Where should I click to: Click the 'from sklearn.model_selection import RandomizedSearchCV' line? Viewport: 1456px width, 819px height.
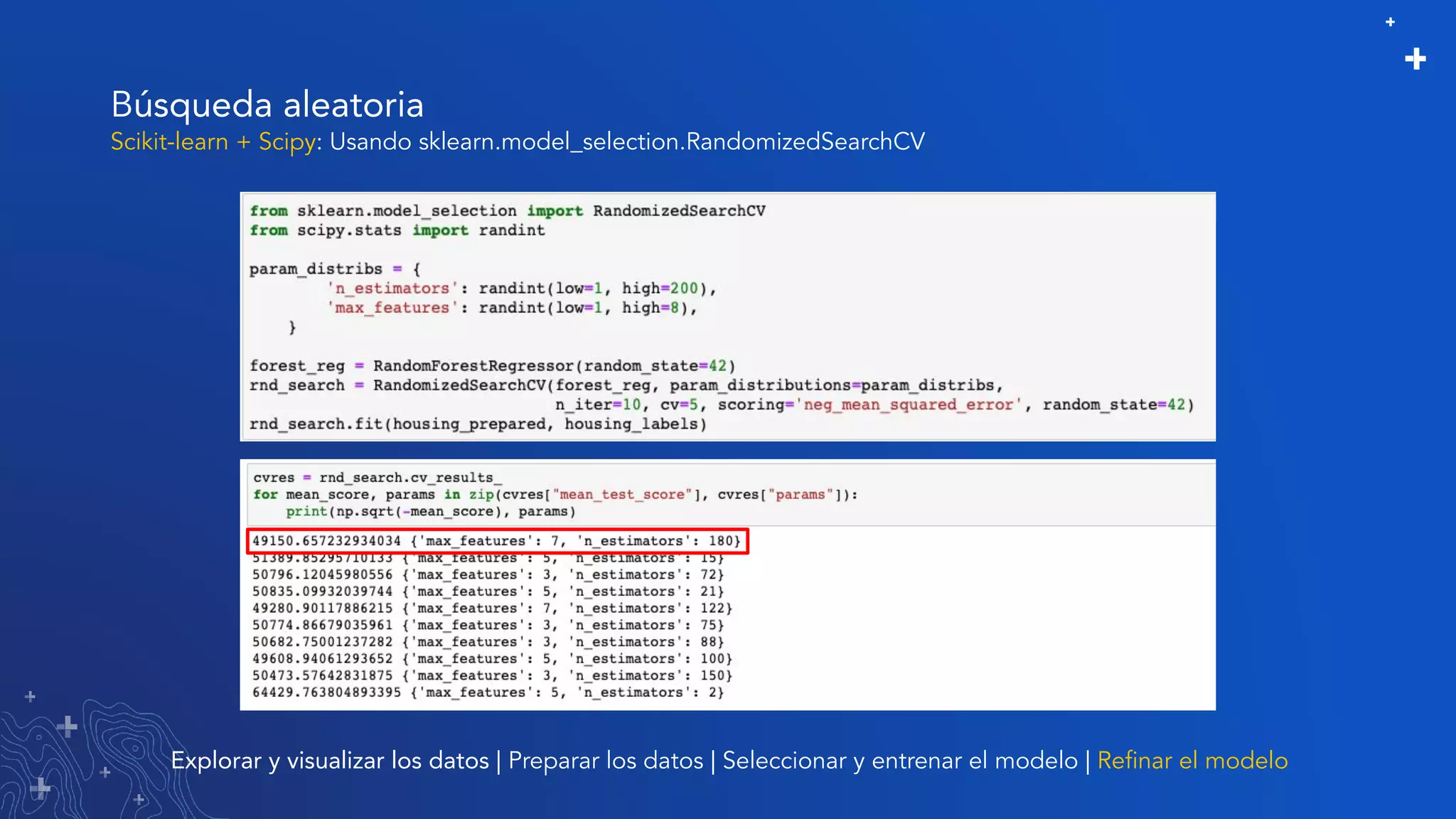coord(507,211)
